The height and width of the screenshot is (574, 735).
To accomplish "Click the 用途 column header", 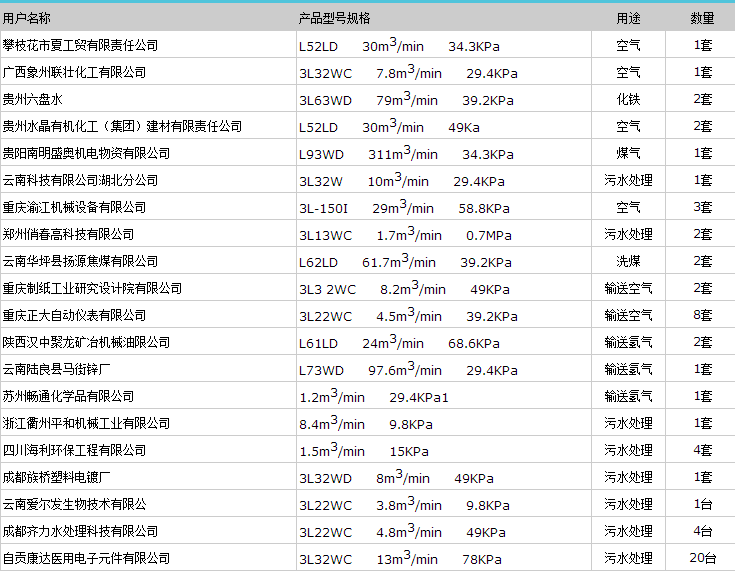I will [628, 18].
